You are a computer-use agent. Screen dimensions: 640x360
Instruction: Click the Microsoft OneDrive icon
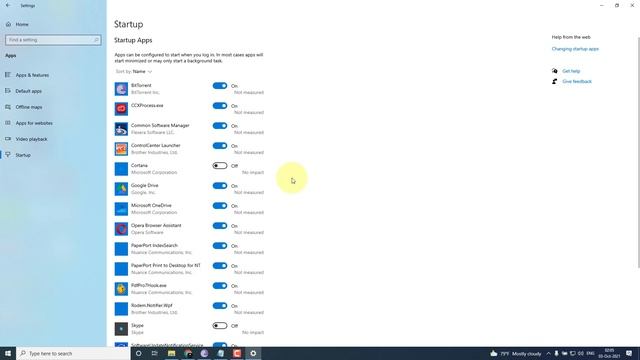pos(121,209)
